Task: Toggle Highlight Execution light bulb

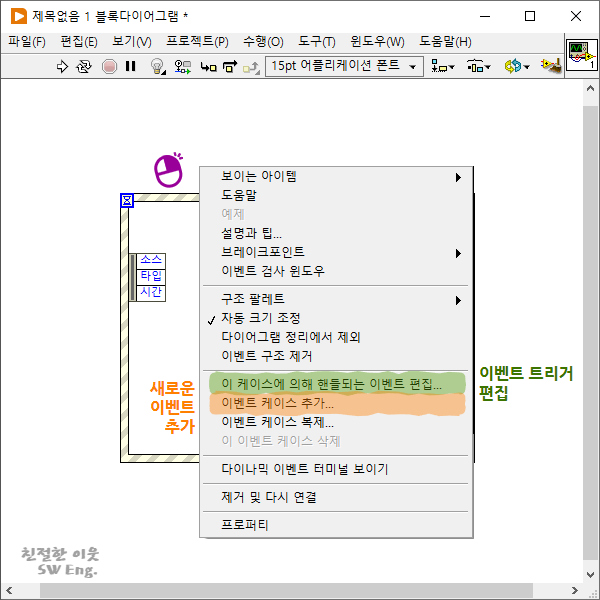Action: [x=157, y=67]
